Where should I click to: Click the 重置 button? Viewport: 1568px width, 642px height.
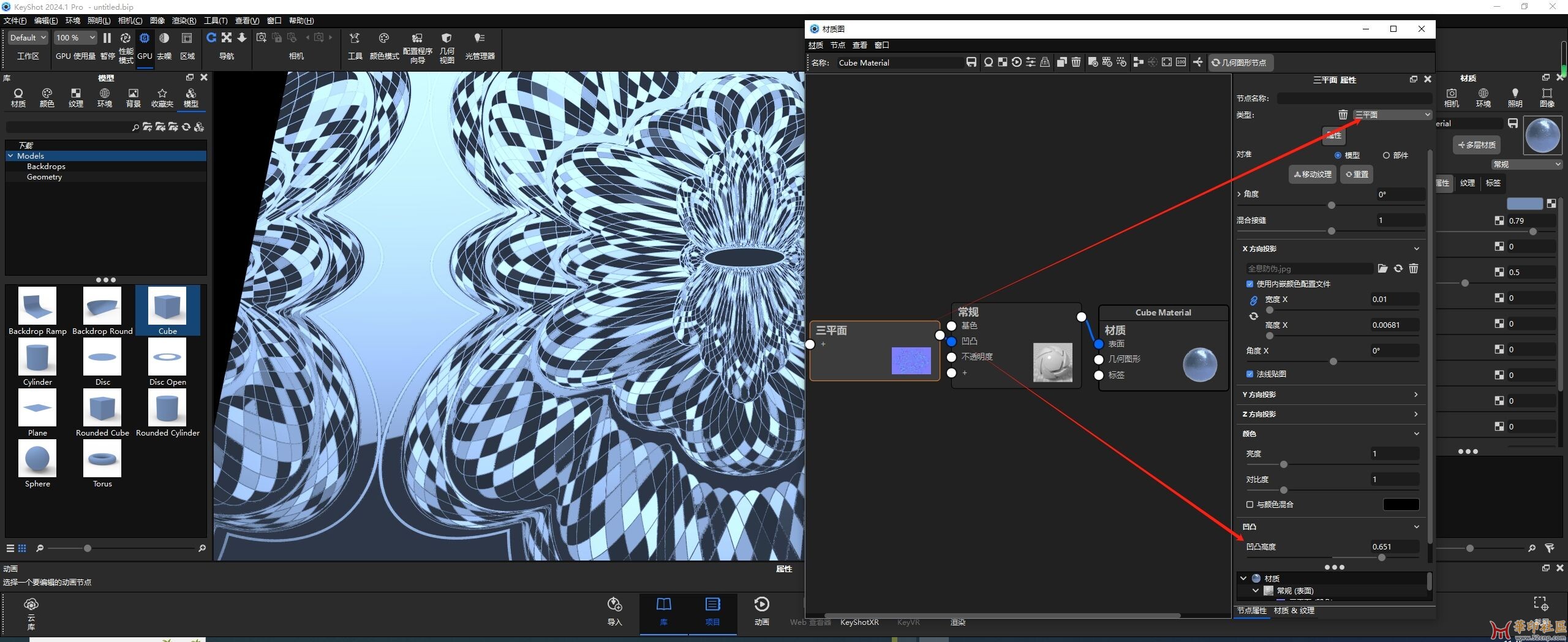point(1357,175)
